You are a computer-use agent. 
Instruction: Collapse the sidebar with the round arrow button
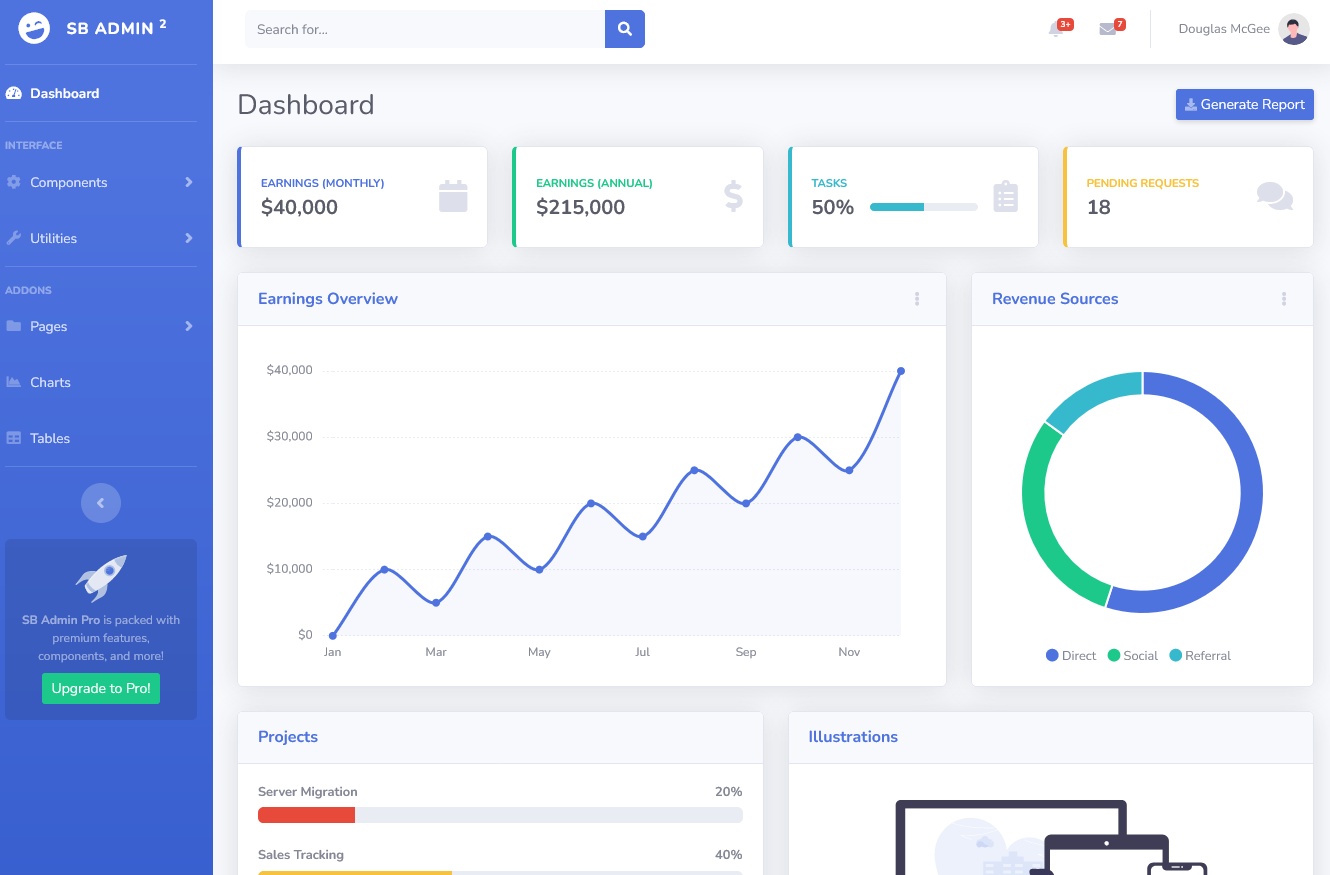[x=101, y=503]
